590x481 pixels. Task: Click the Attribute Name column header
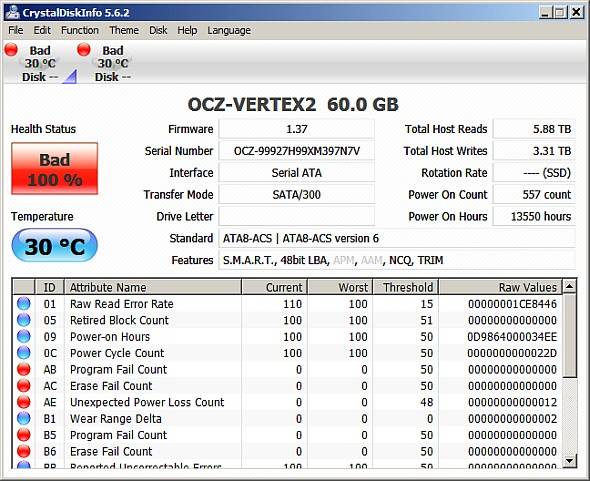click(153, 287)
